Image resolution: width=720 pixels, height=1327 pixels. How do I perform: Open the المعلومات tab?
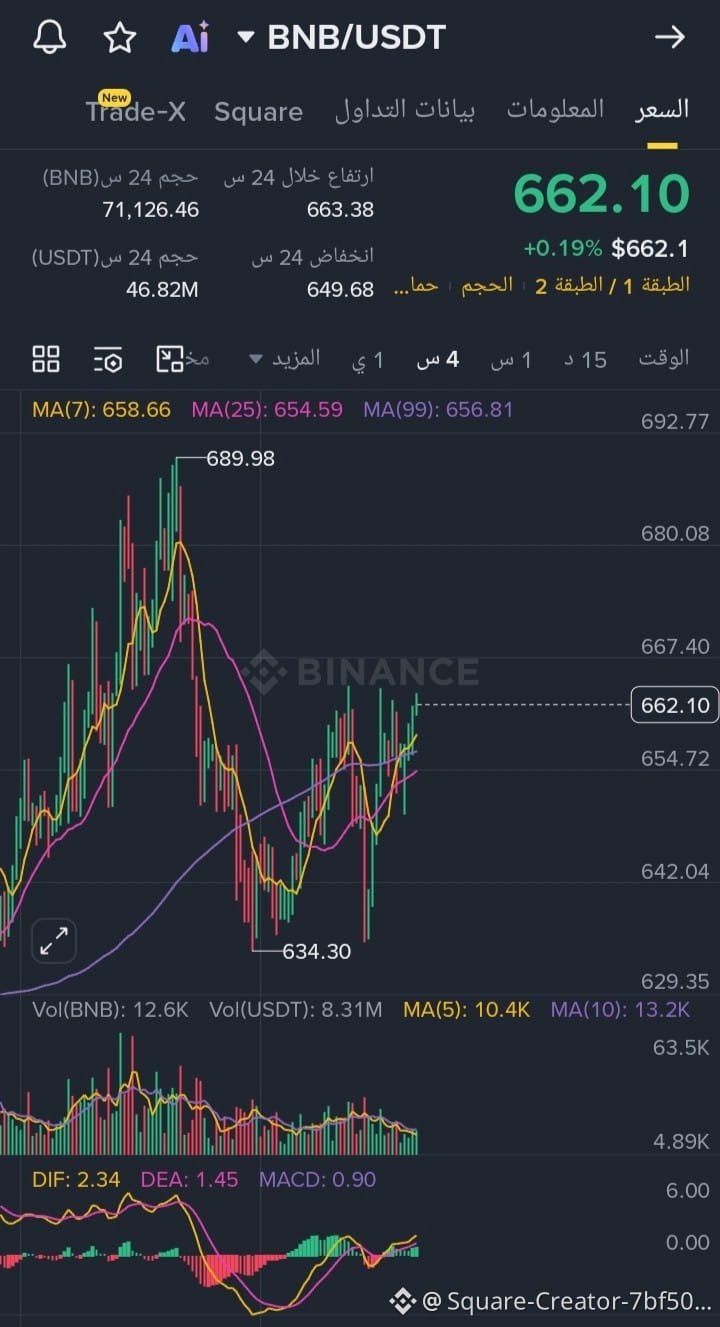pos(555,110)
